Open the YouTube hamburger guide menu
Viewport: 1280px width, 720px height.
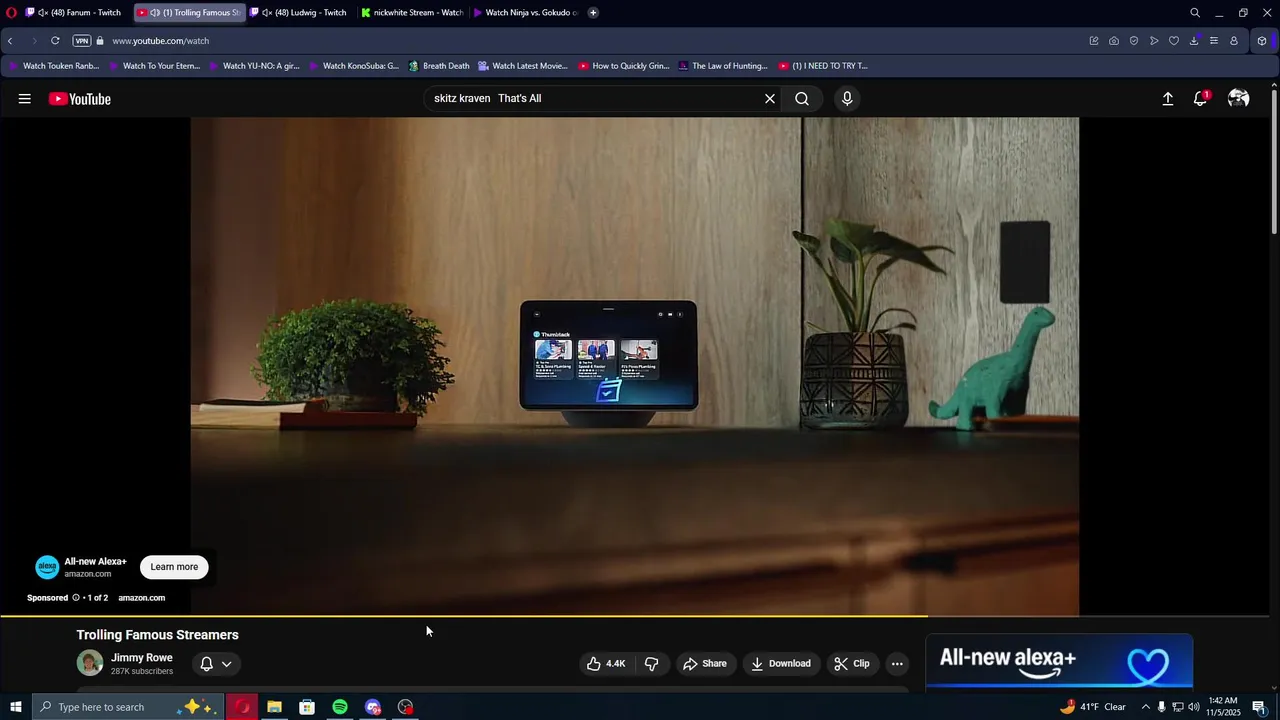coord(24,99)
